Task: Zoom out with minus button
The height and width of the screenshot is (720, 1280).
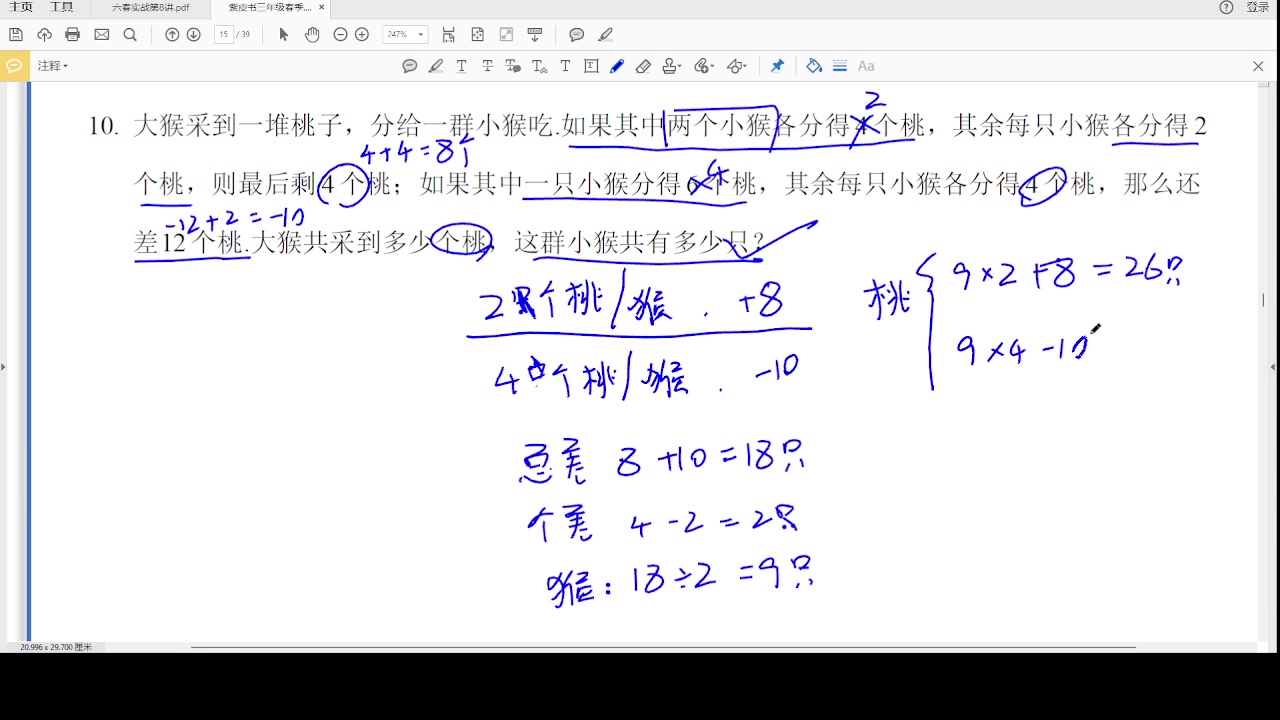Action: (340, 35)
